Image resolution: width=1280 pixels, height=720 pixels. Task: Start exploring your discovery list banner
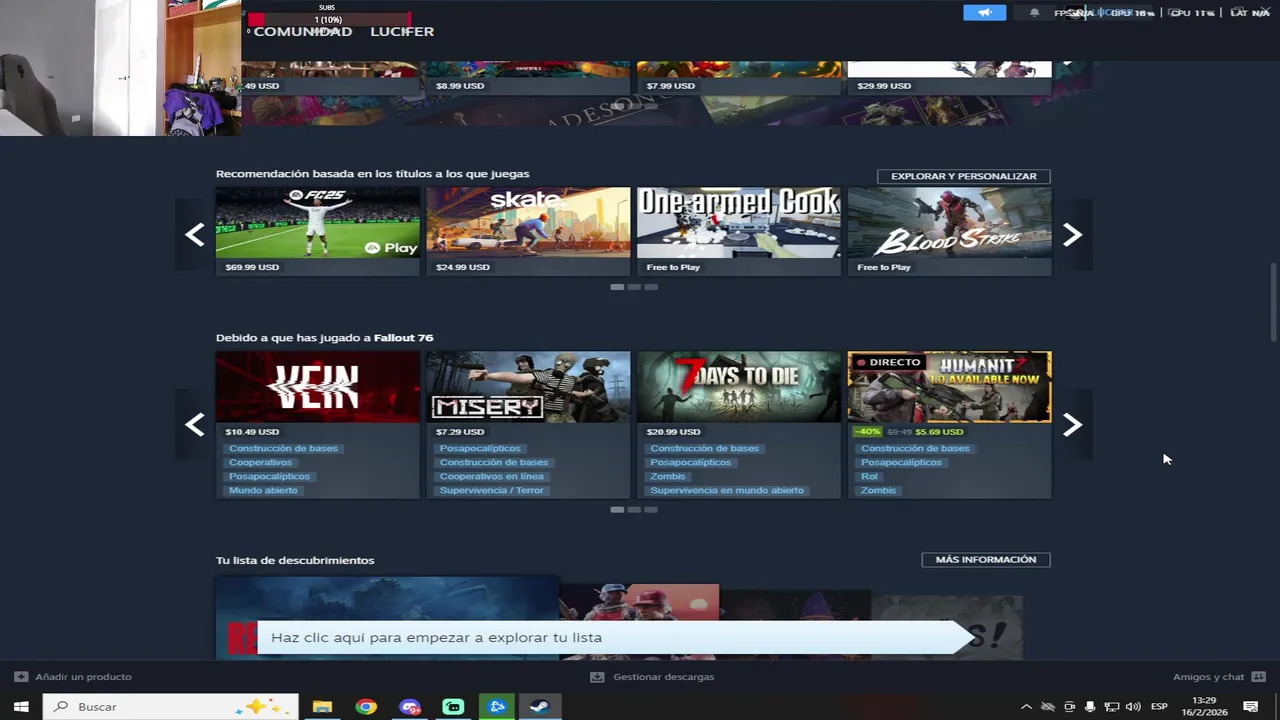614,638
